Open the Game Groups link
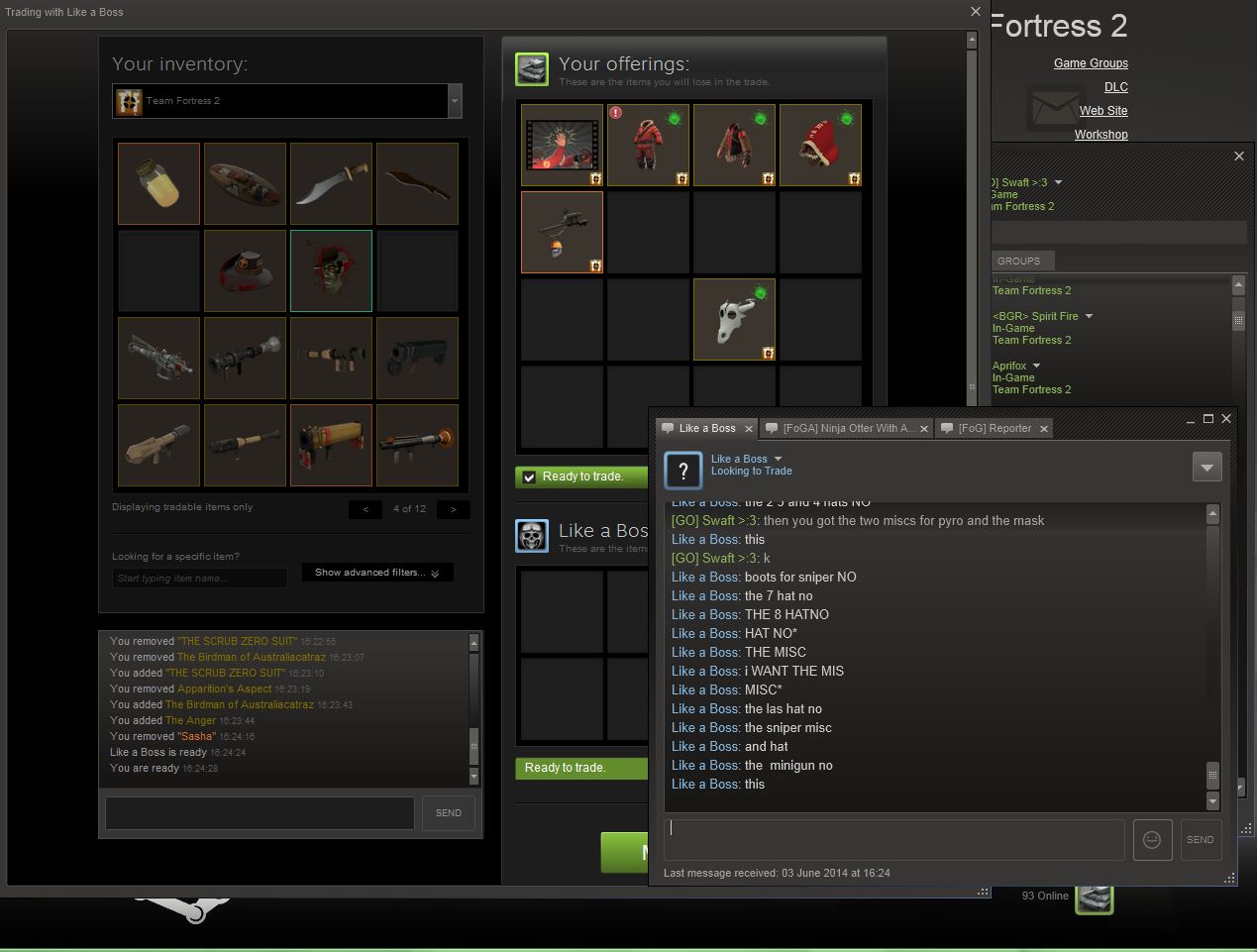The image size is (1257, 952). pyautogui.click(x=1091, y=63)
